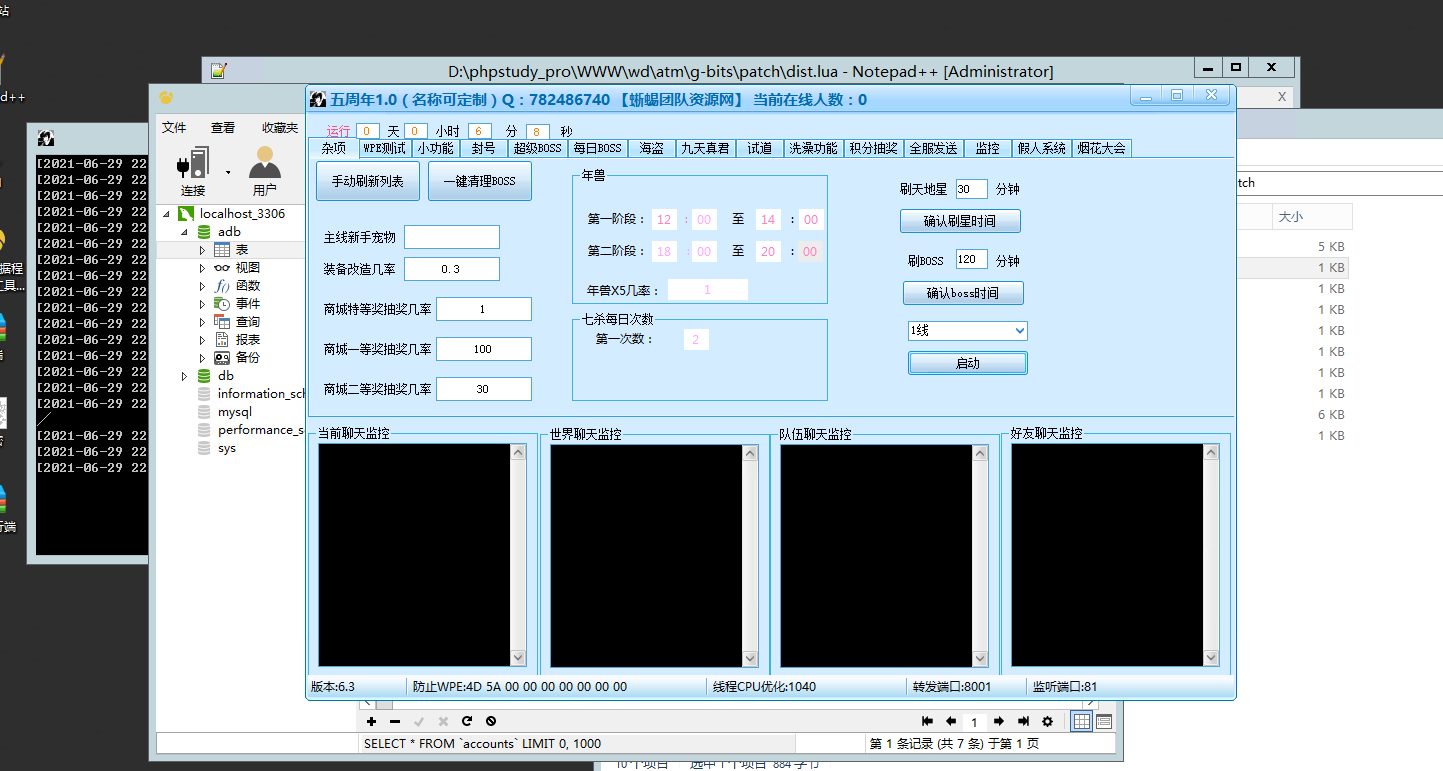The width and height of the screenshot is (1443, 771).
Task: Click the delete record minus icon
Action: (395, 721)
